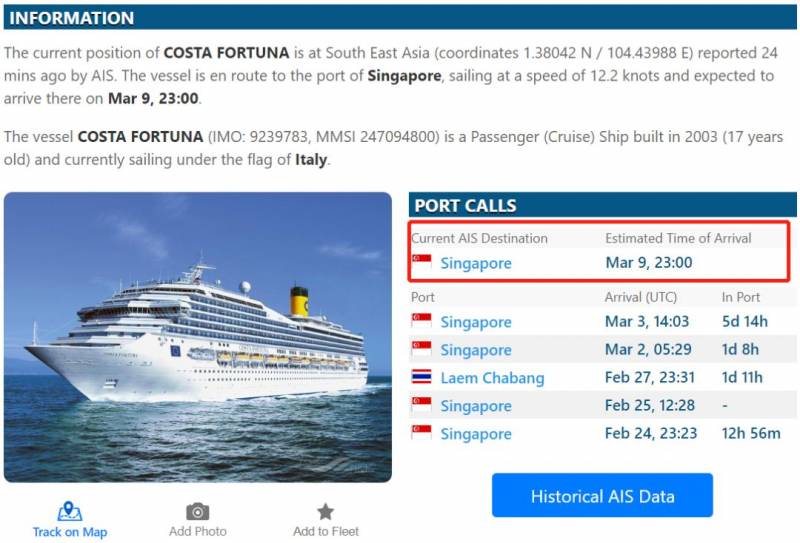The image size is (800, 543).
Task: Click the Track on Map pin icon
Action: coord(69,511)
